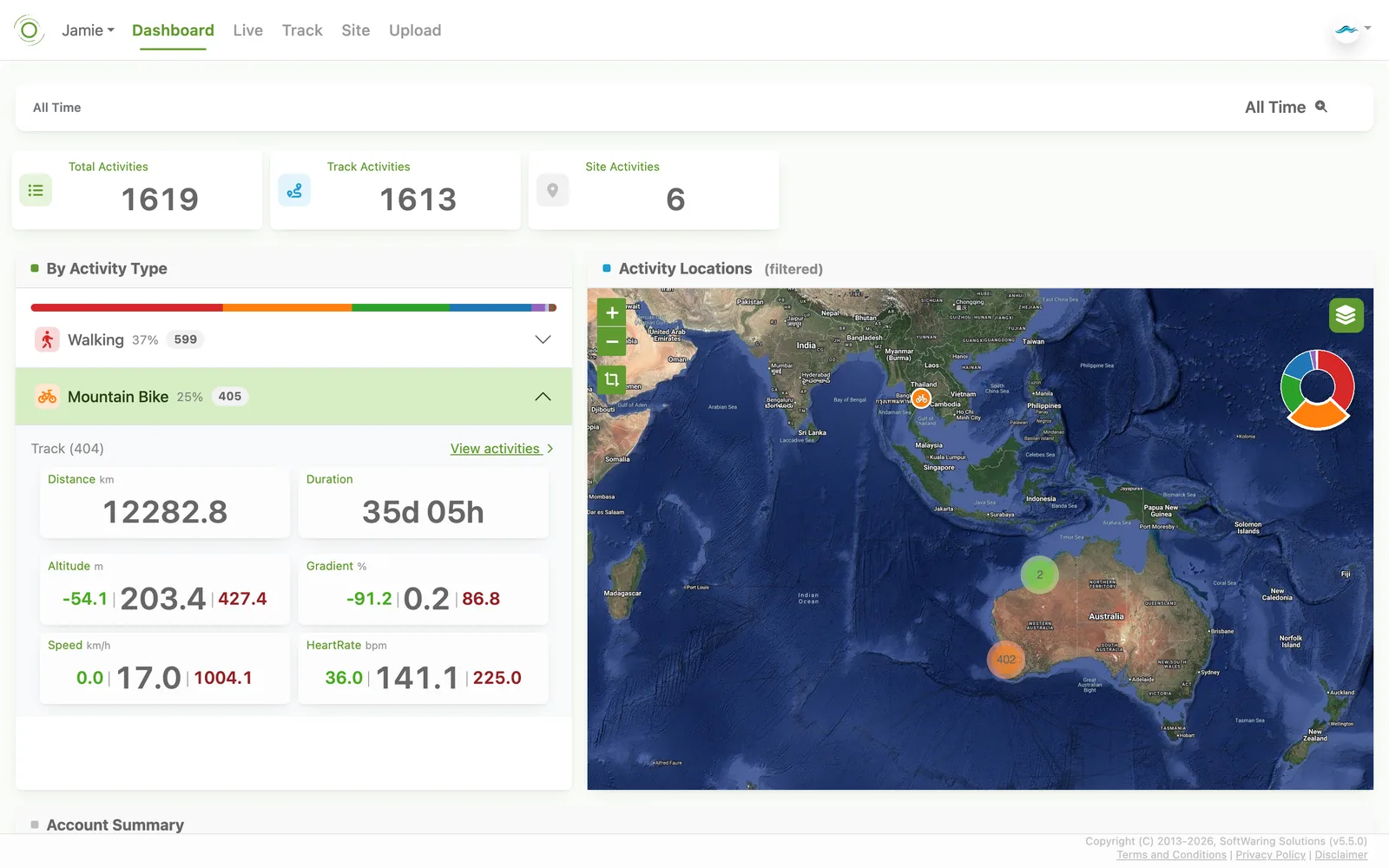The height and width of the screenshot is (868, 1389).
Task: Select the 1619 total activities value
Action: click(x=160, y=200)
